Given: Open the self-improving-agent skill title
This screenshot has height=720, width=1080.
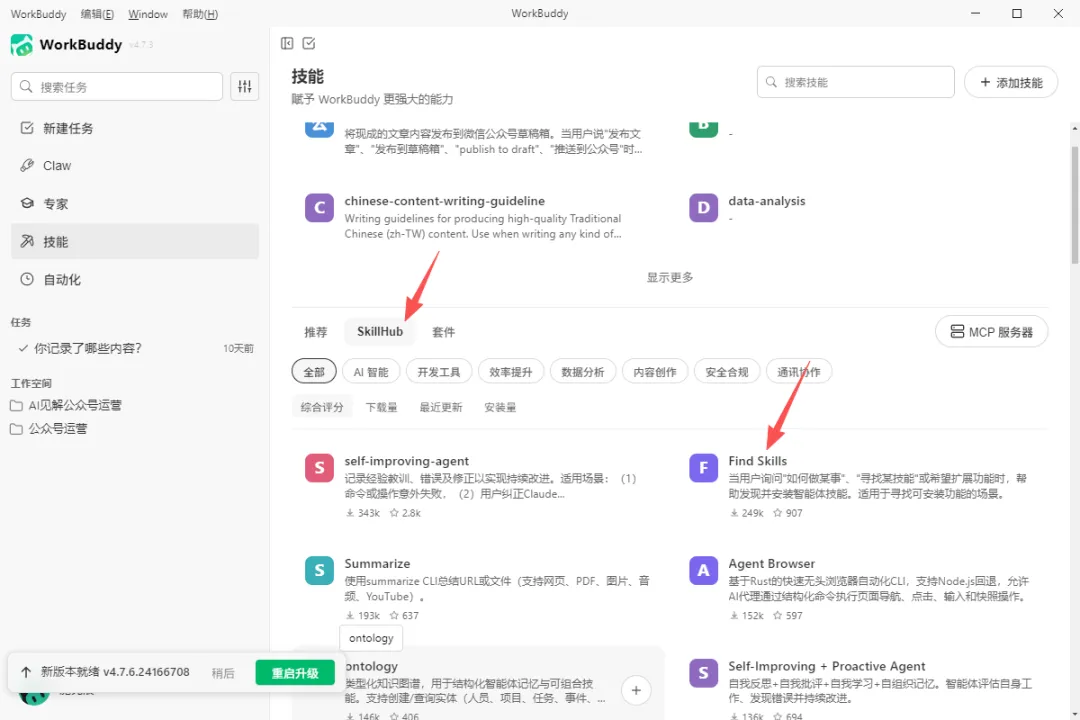Looking at the screenshot, I should point(406,461).
